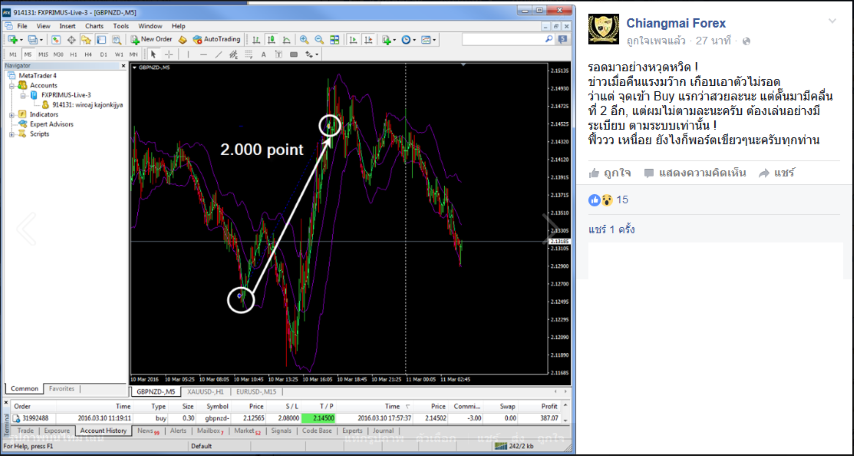Zoom out of the chart
This screenshot has height=456, width=854.
click(319, 39)
